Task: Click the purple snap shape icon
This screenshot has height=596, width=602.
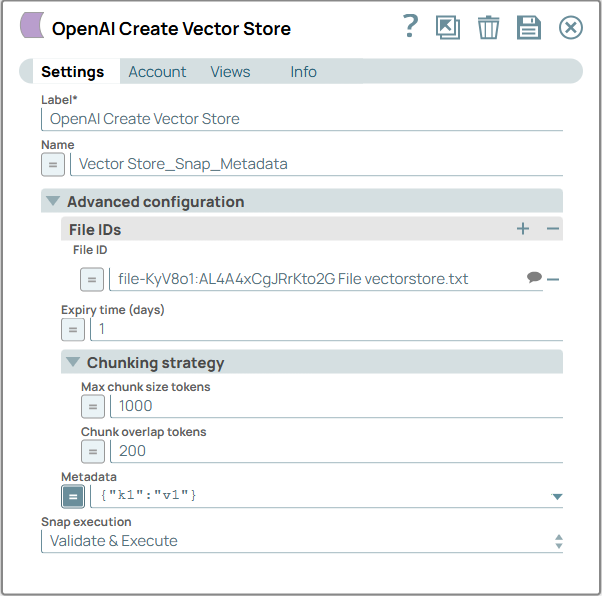Action: click(x=32, y=25)
